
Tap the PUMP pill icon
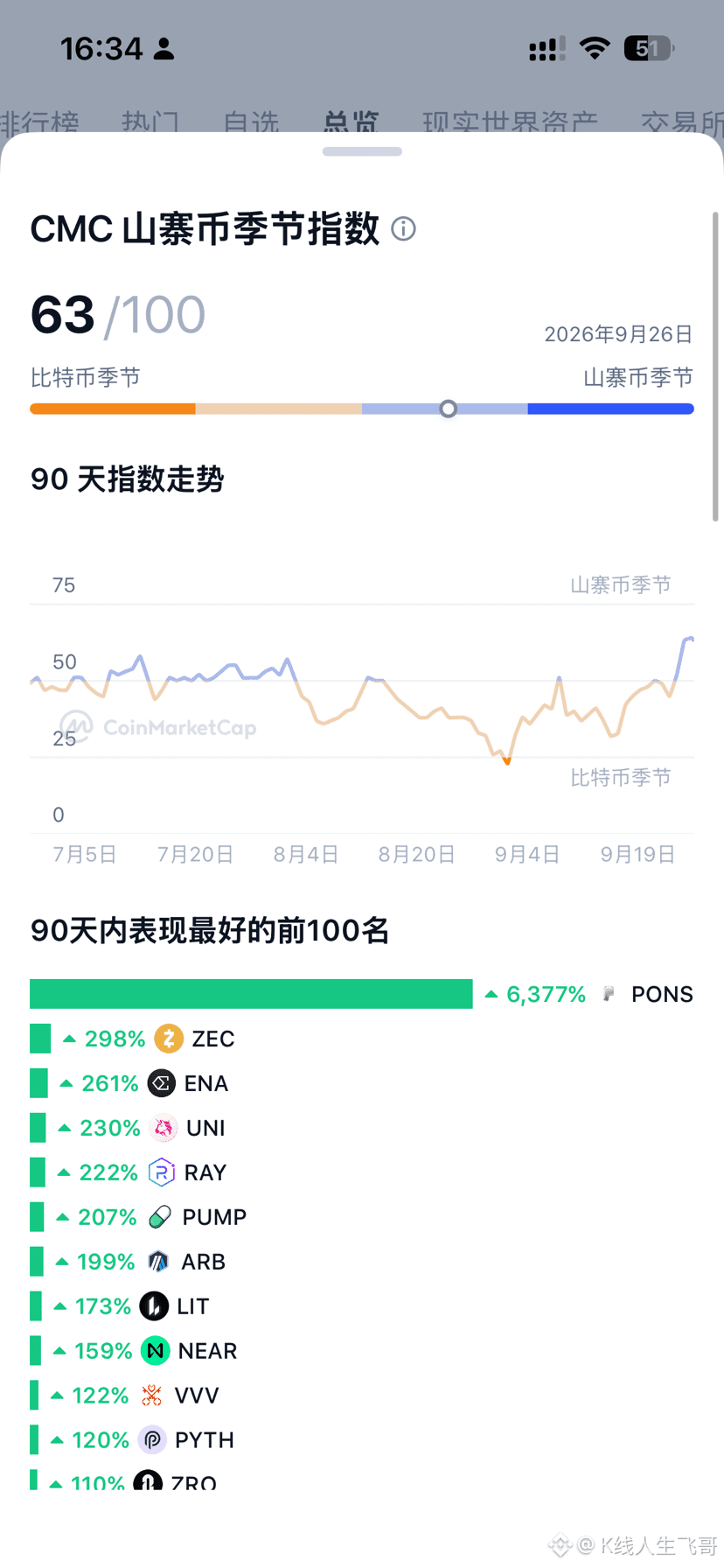[160, 1217]
